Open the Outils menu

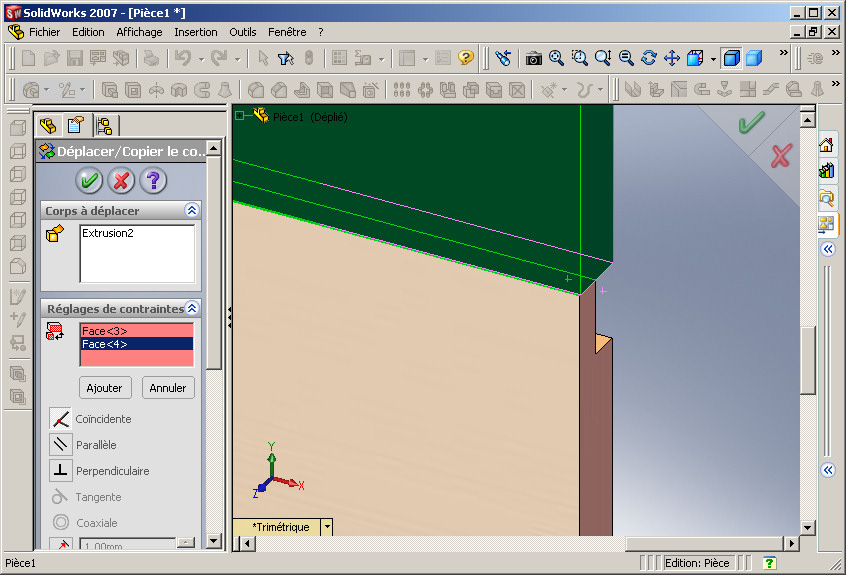tap(243, 32)
